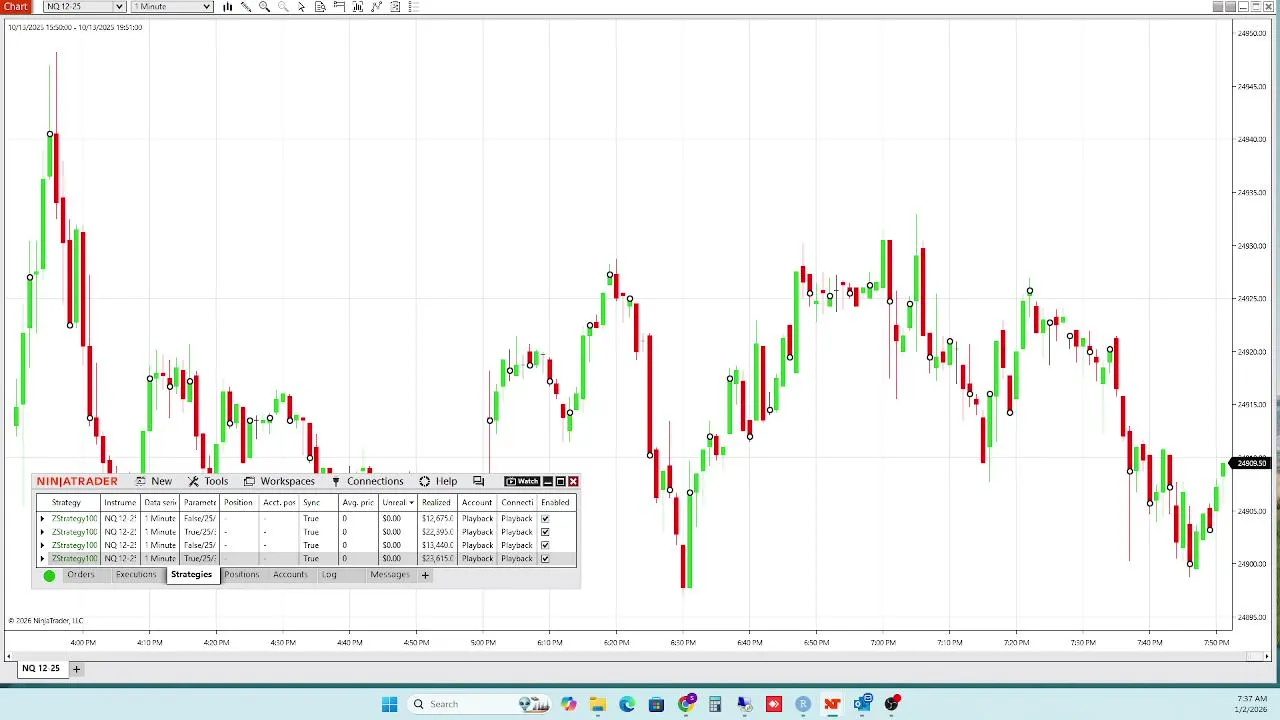The height and width of the screenshot is (720, 1280).
Task: Open the indicators icon
Action: [x=358, y=7]
